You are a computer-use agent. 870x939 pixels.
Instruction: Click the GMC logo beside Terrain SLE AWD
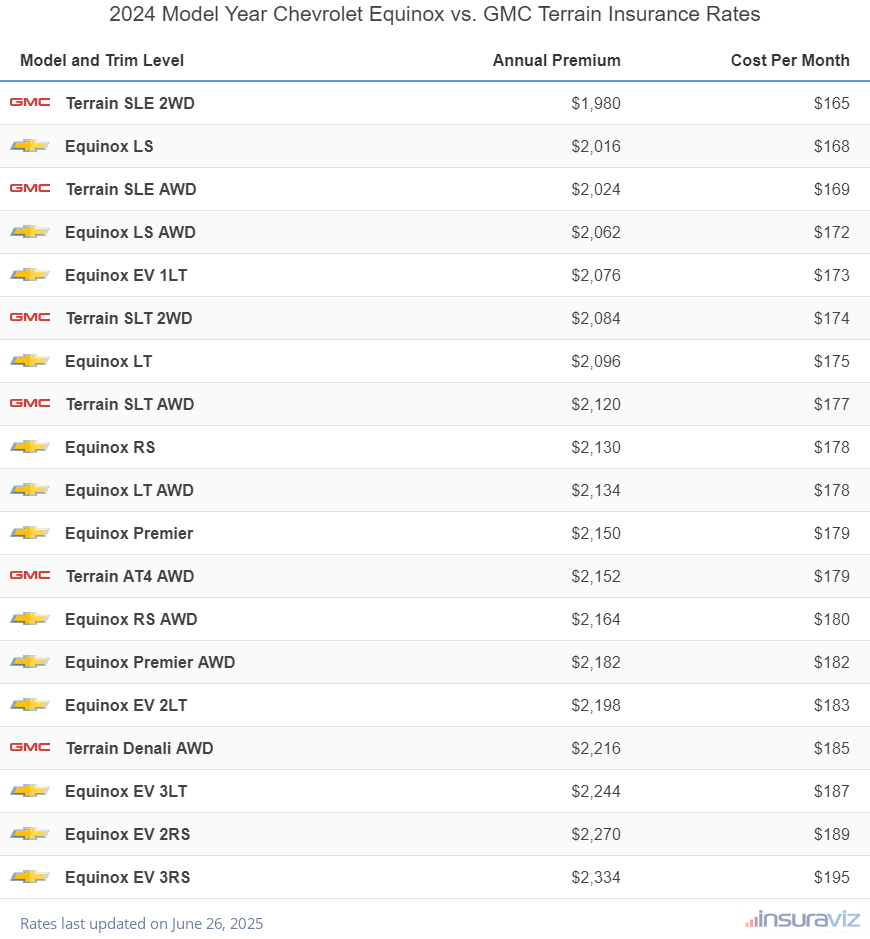(x=30, y=188)
